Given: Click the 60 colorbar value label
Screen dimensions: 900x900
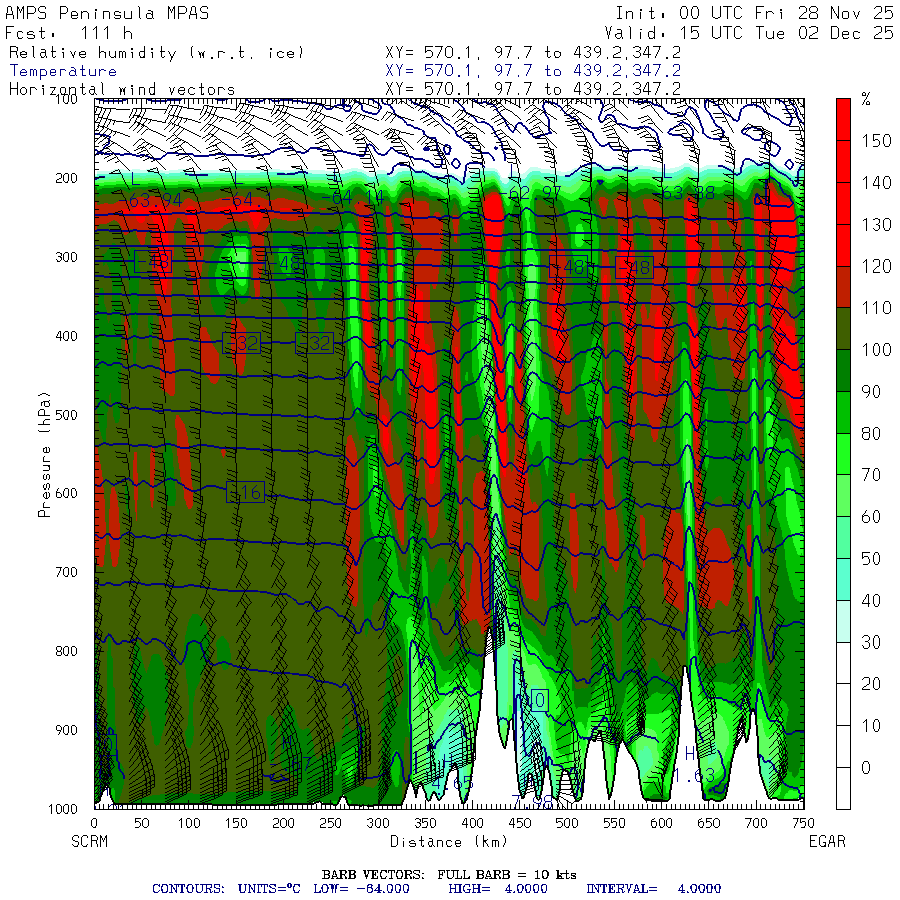Looking at the screenshot, I should pos(871,517).
